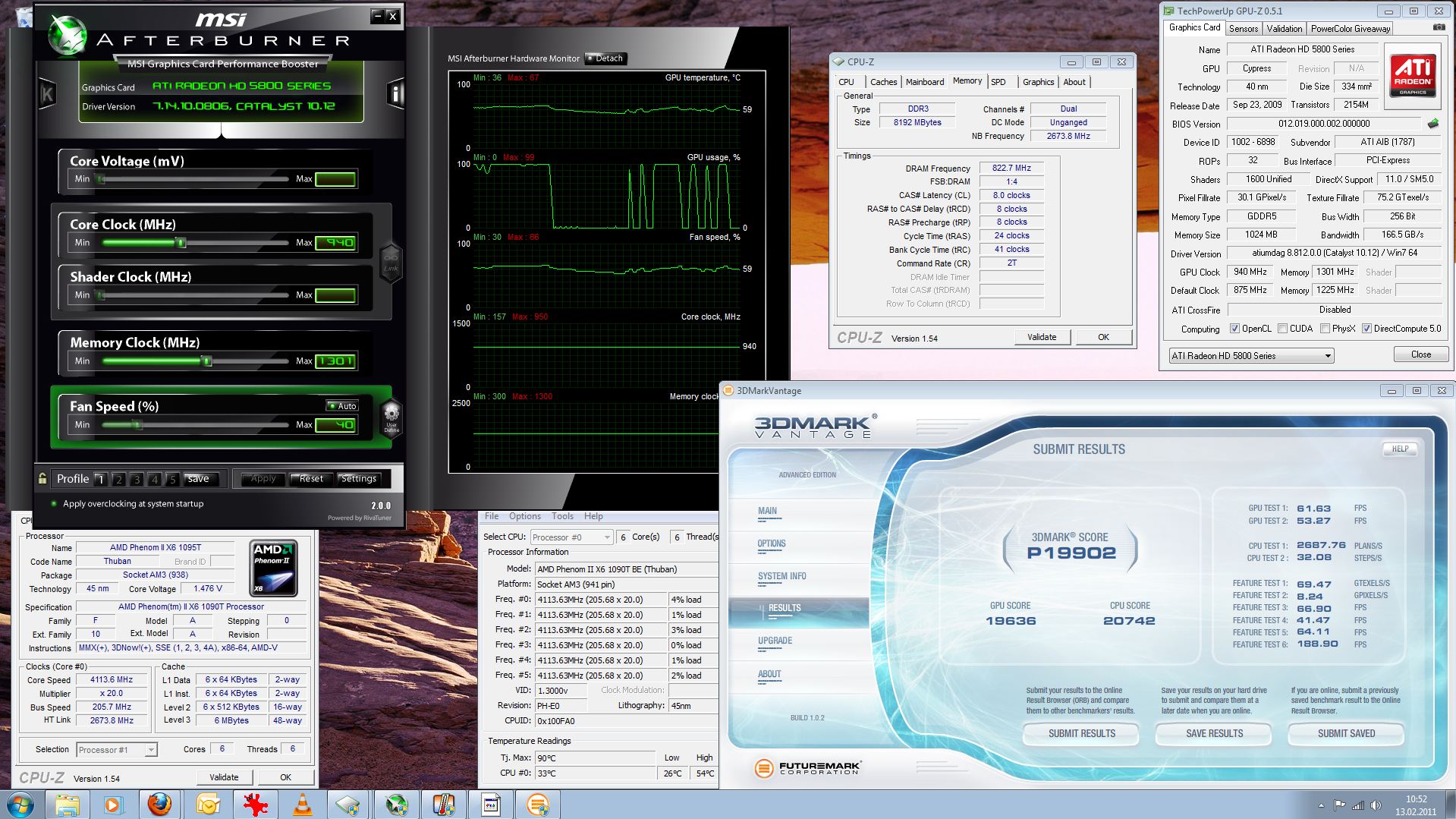Click Detach on the hardware monitor
The width and height of the screenshot is (1456, 819).
click(x=605, y=58)
